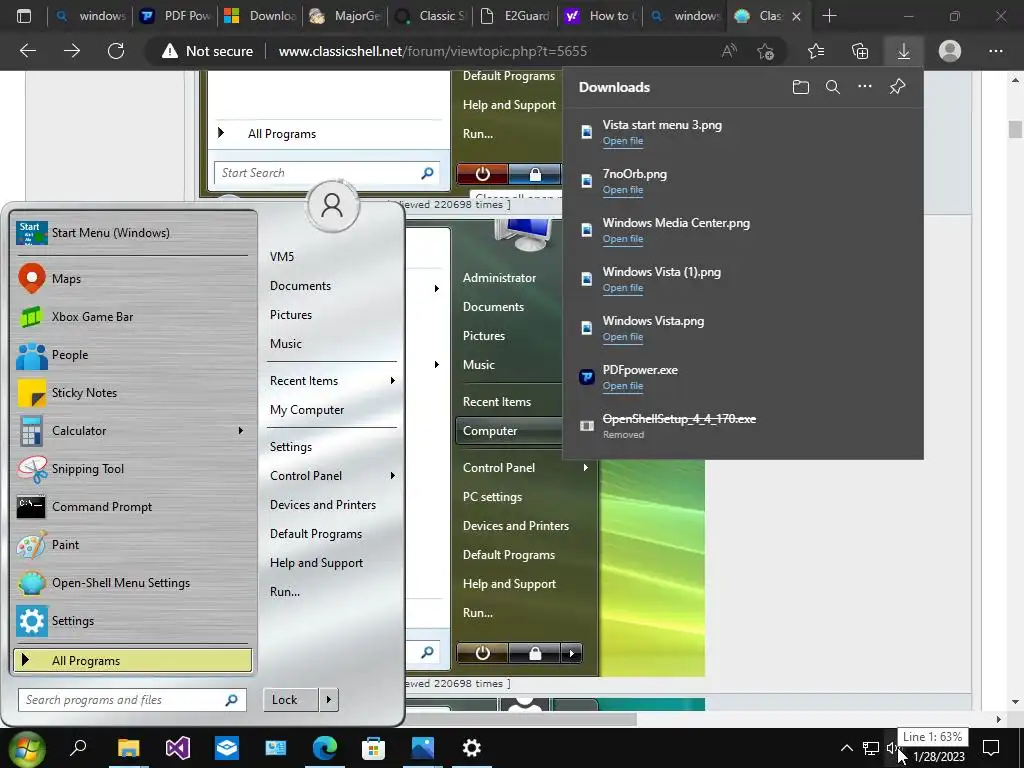Open Help and Support in start menu
The width and height of the screenshot is (1024, 768).
(316, 563)
